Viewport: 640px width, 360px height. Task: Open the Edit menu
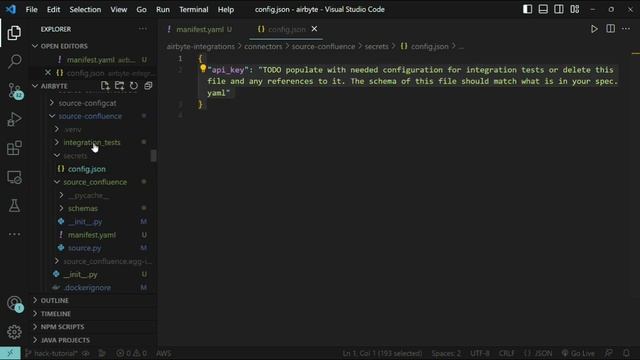click(x=53, y=9)
